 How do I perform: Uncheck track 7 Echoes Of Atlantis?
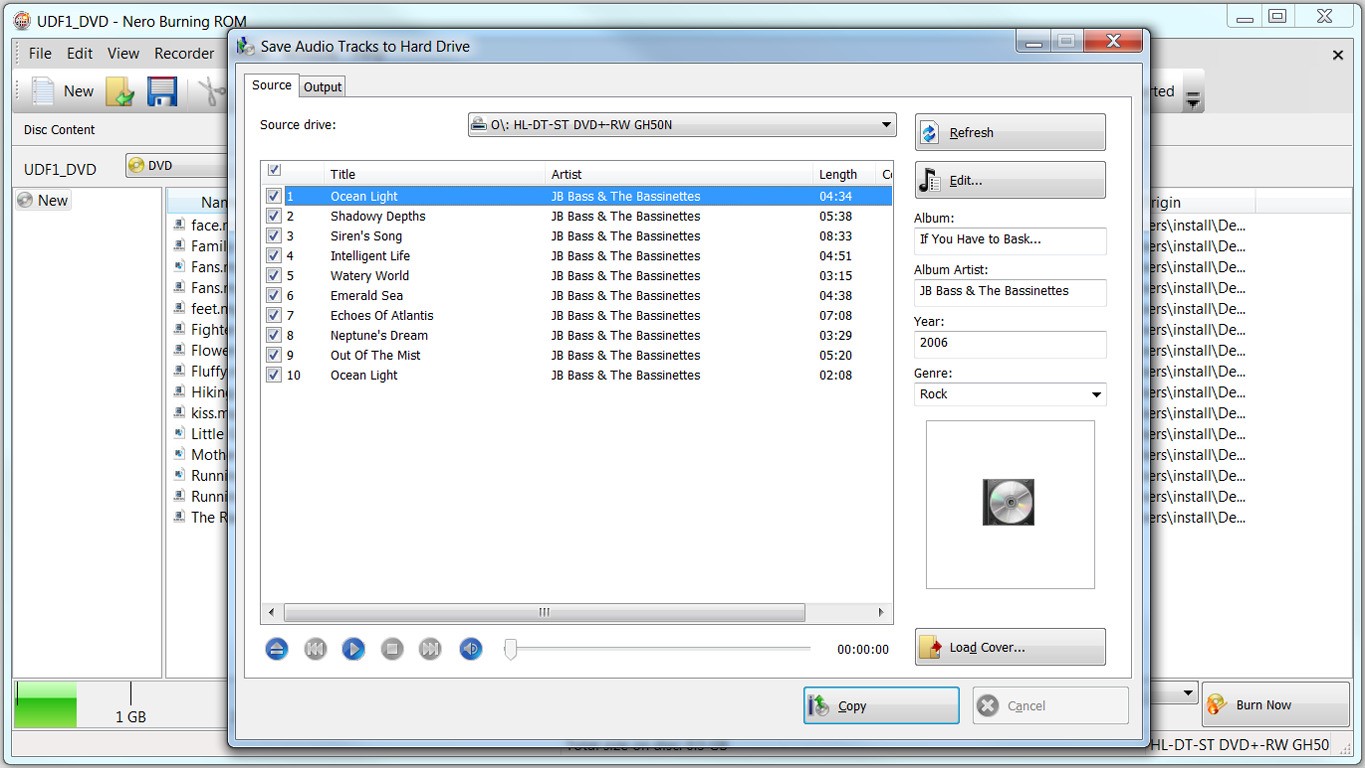coord(273,315)
